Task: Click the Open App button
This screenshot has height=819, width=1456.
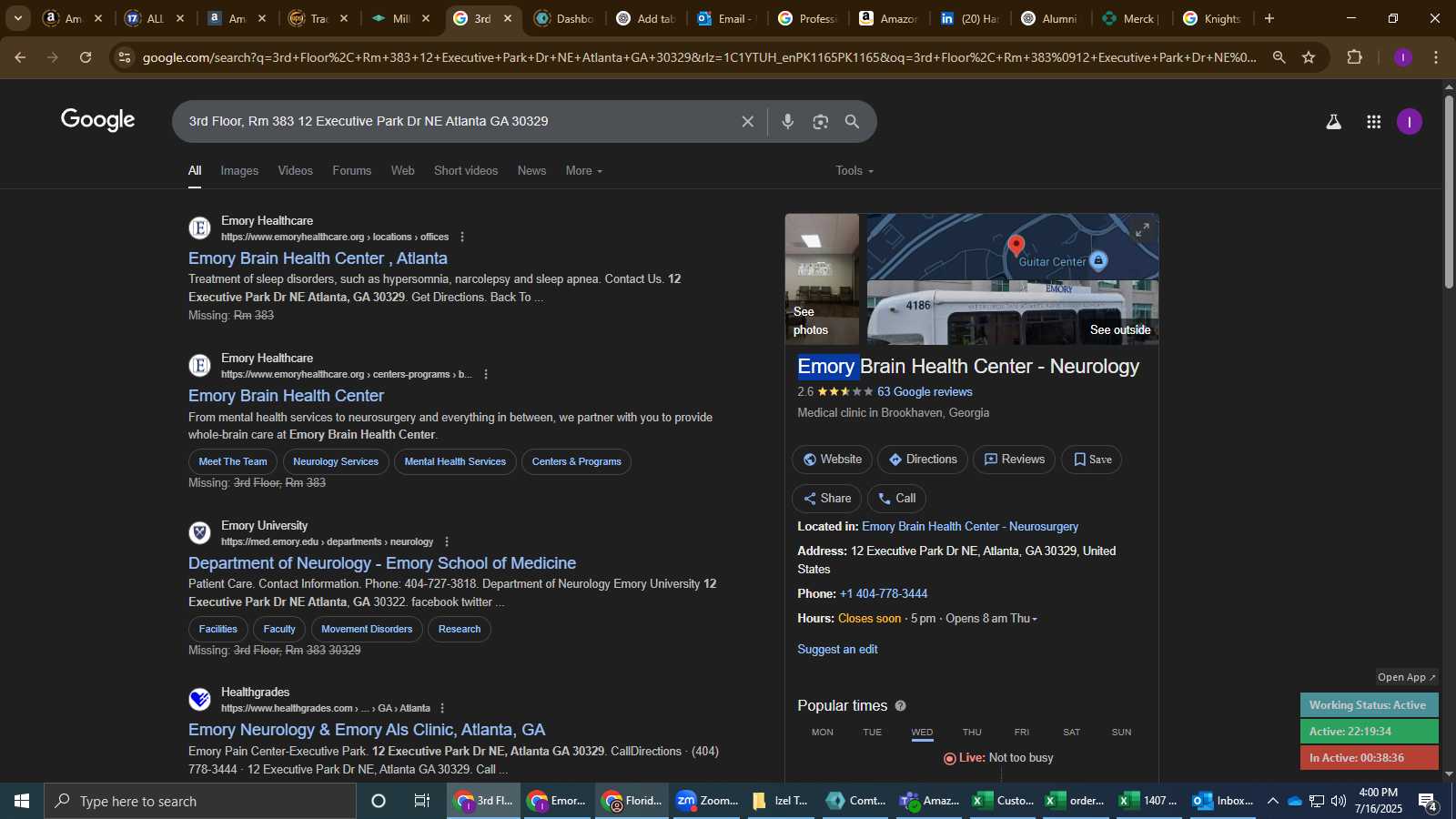Action: (1406, 677)
